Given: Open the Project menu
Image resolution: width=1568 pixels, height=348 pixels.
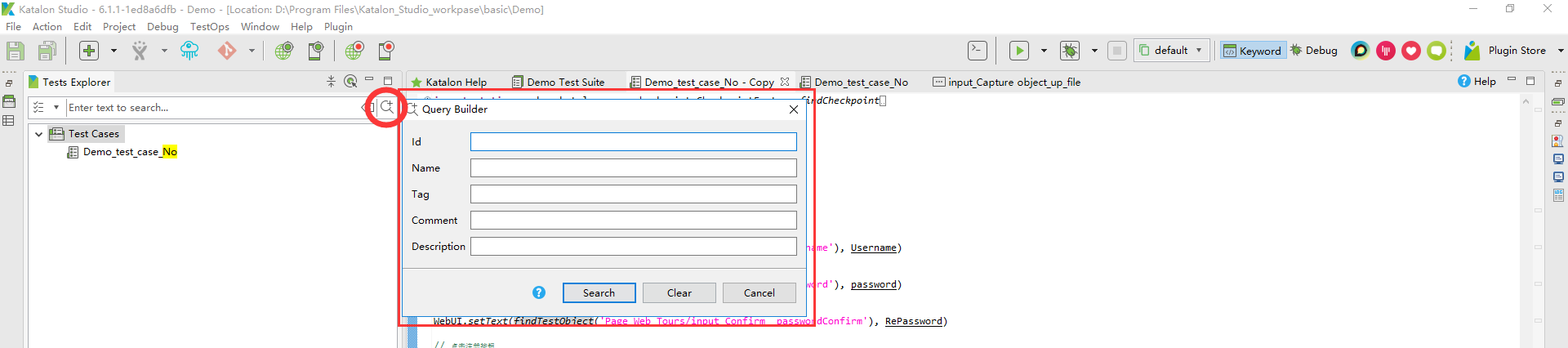Looking at the screenshot, I should pyautogui.click(x=119, y=27).
